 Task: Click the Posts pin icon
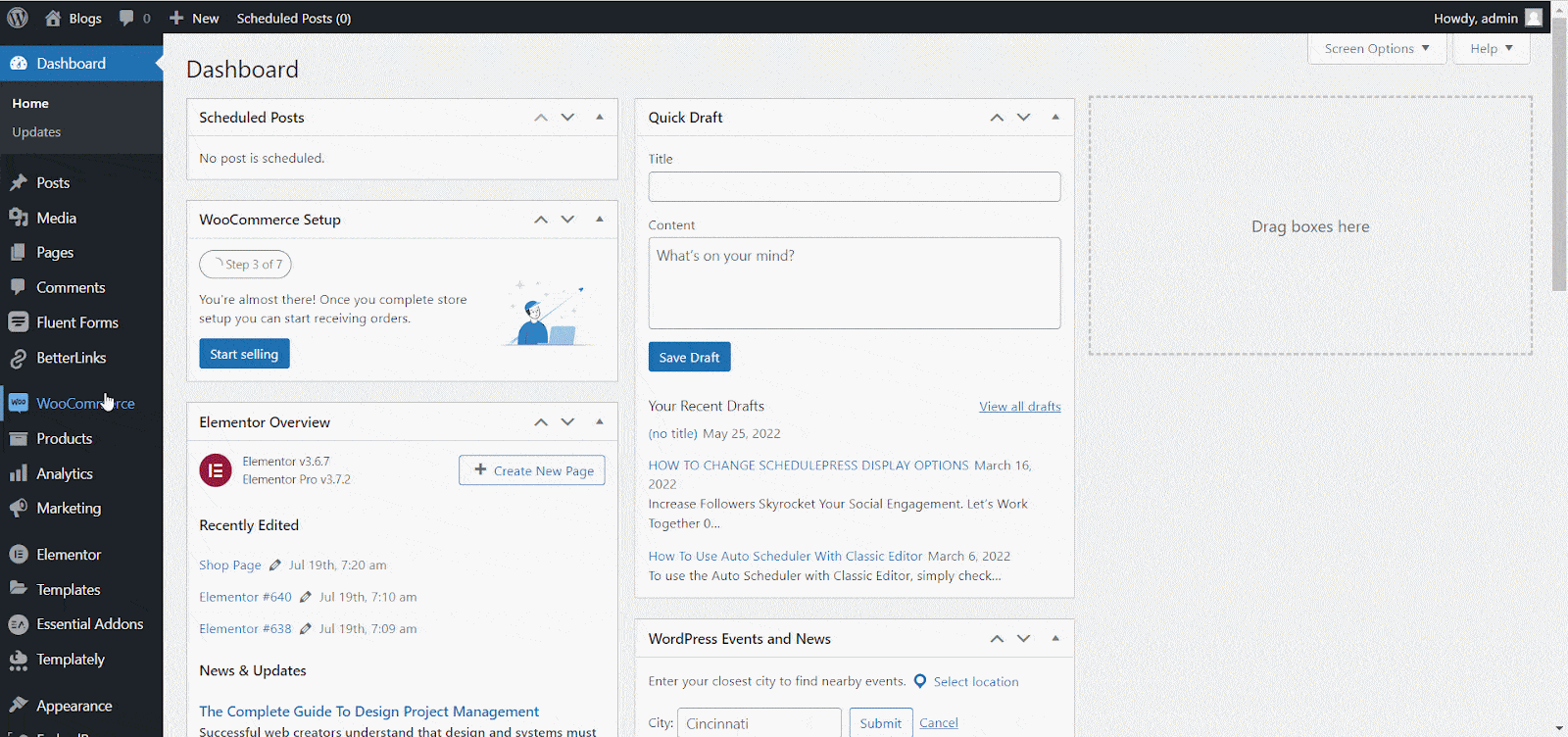coord(18,183)
